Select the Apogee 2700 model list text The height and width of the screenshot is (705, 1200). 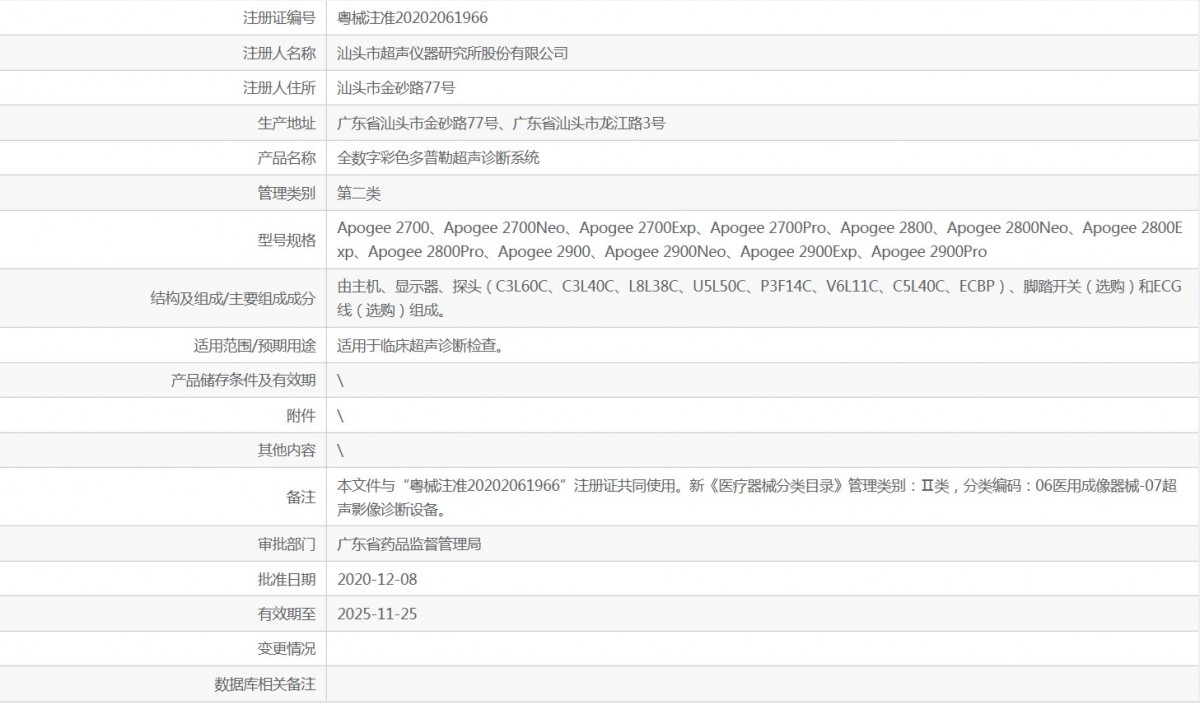click(760, 240)
